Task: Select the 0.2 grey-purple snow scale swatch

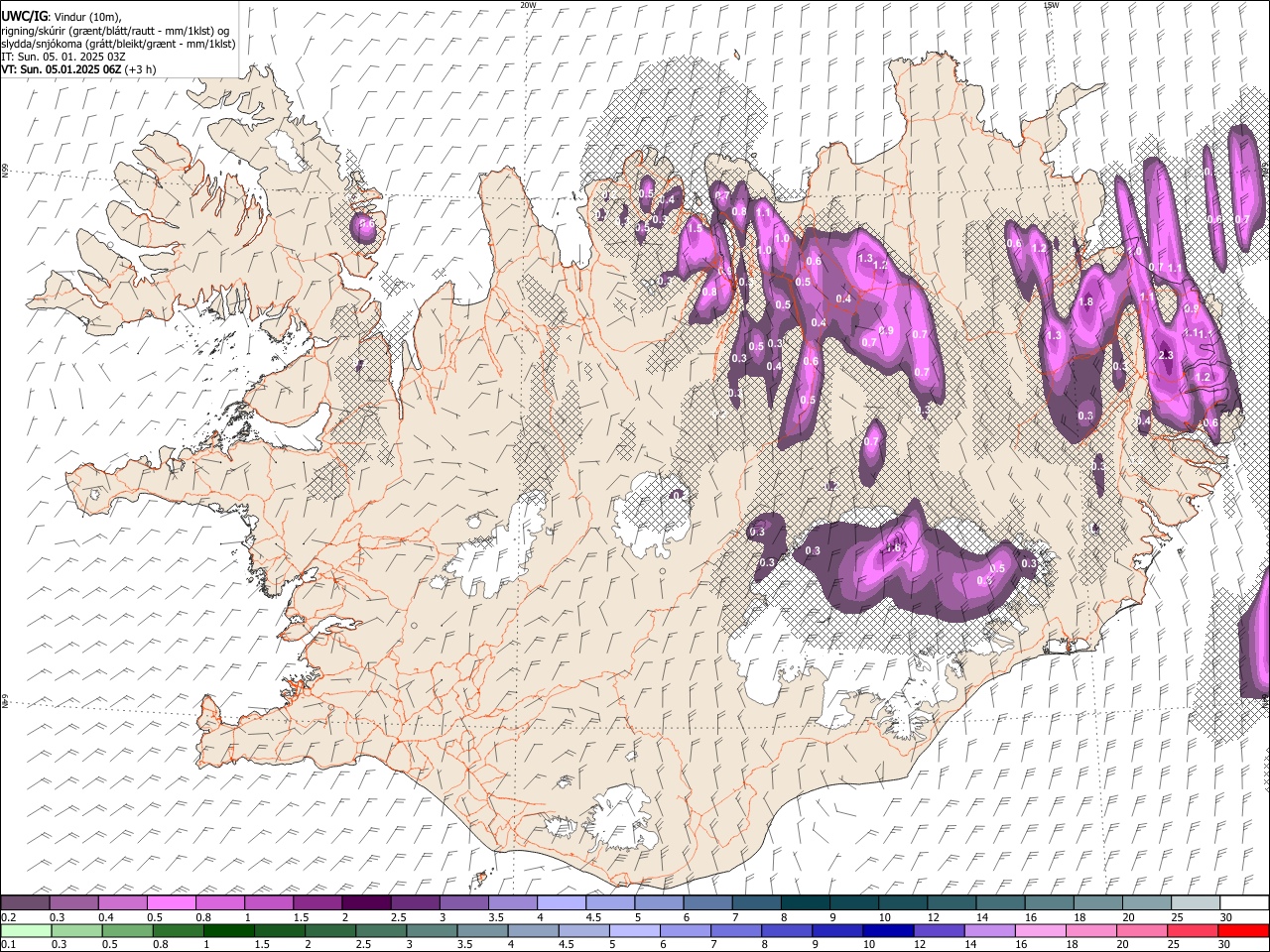Action: click(26, 903)
